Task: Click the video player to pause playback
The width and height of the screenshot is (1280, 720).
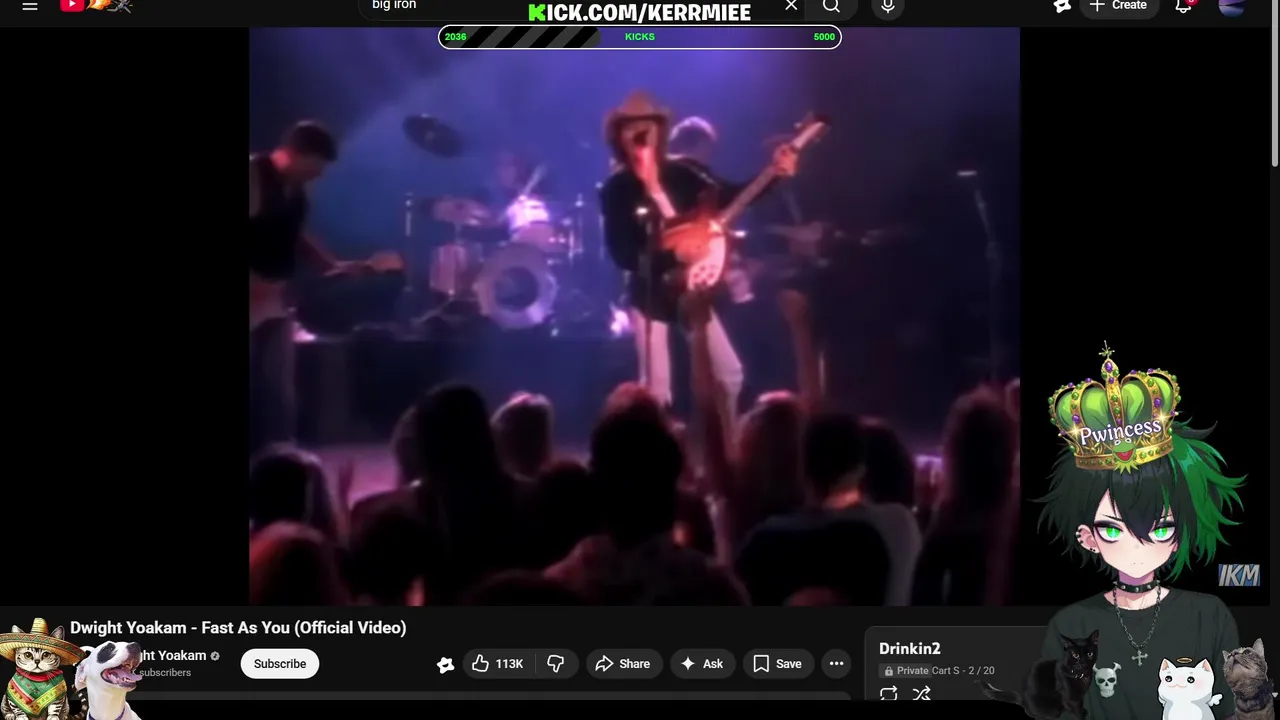Action: pyautogui.click(x=634, y=316)
